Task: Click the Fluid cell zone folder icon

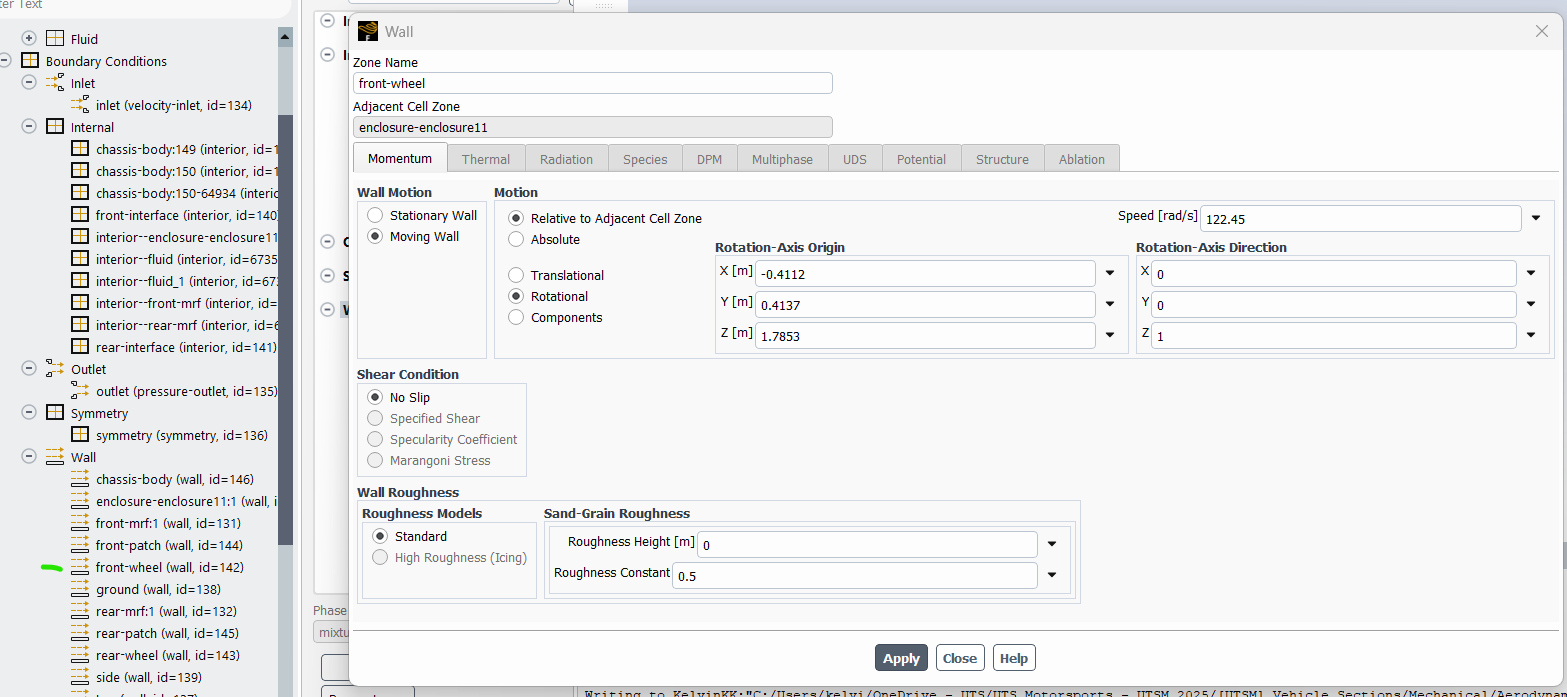Action: tap(55, 39)
